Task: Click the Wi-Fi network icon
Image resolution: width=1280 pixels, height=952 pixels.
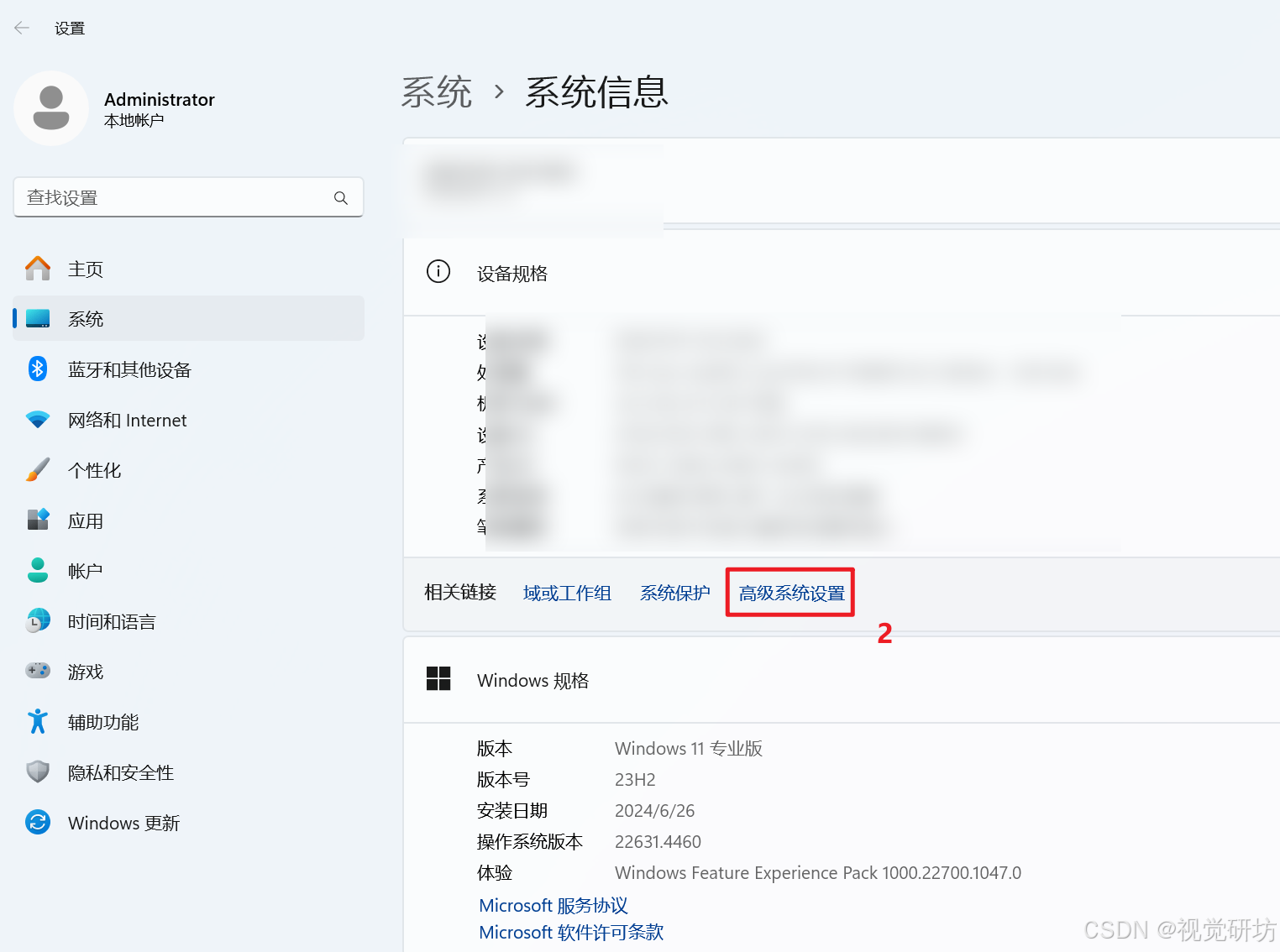Action: (38, 420)
